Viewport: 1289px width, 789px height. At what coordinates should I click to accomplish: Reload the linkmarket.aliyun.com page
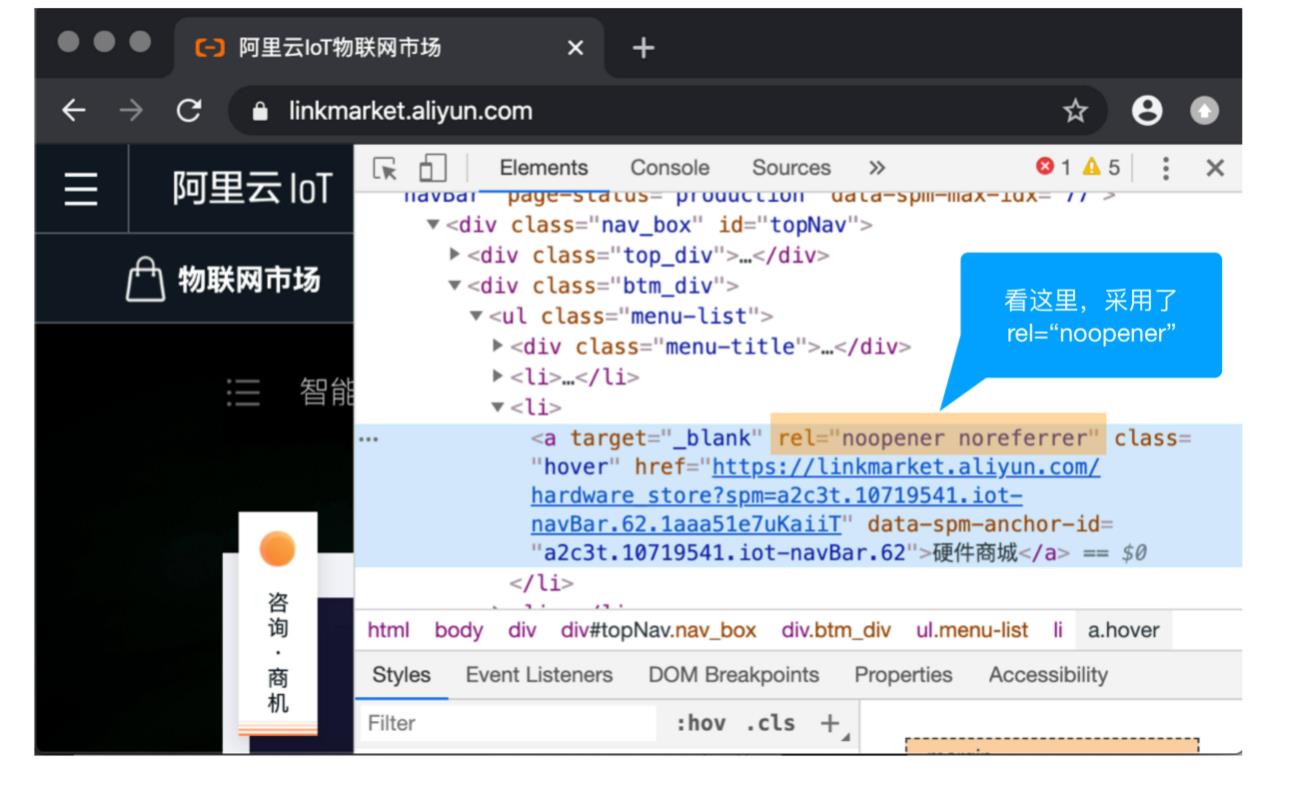coord(188,111)
